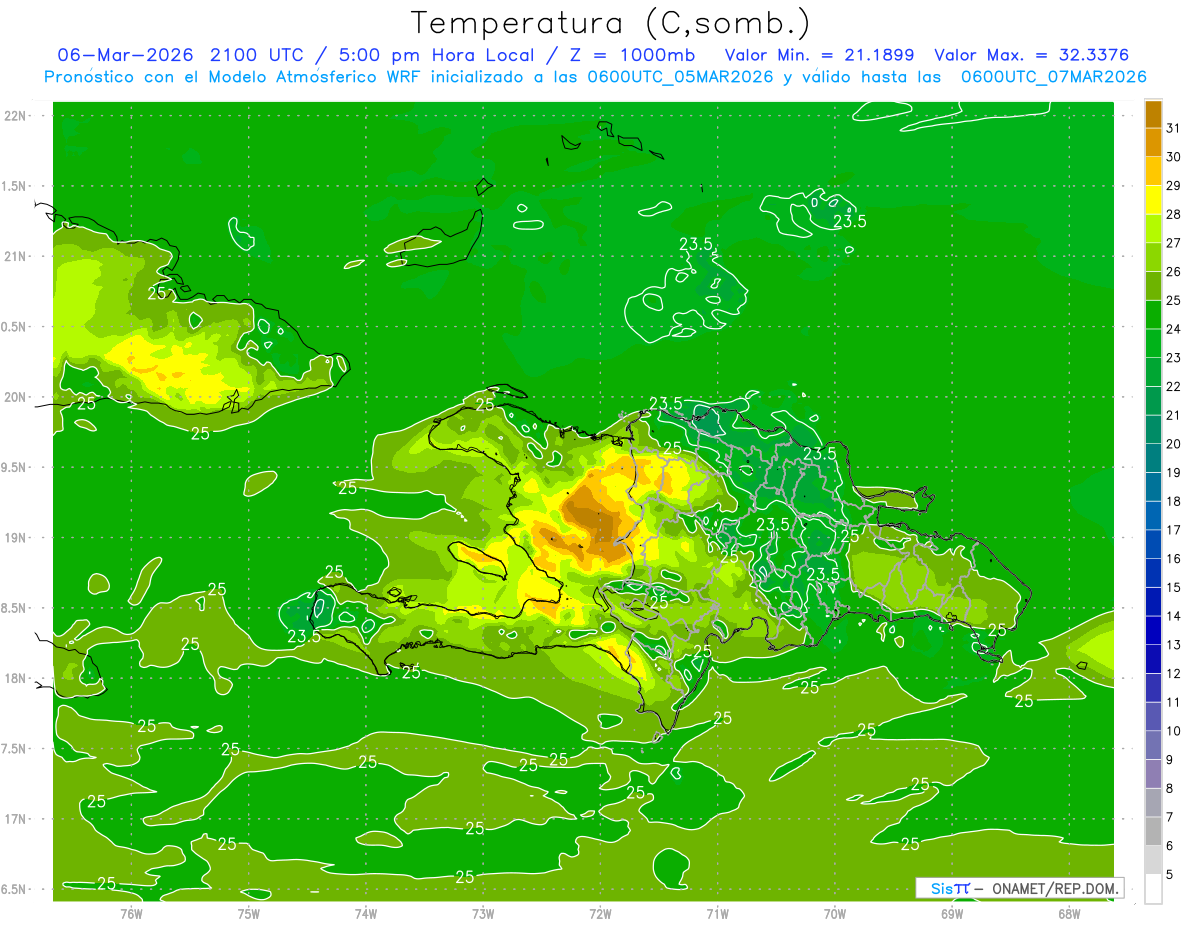Click the "13" label on the color scale
1200x927 pixels.
[x=1173, y=645]
